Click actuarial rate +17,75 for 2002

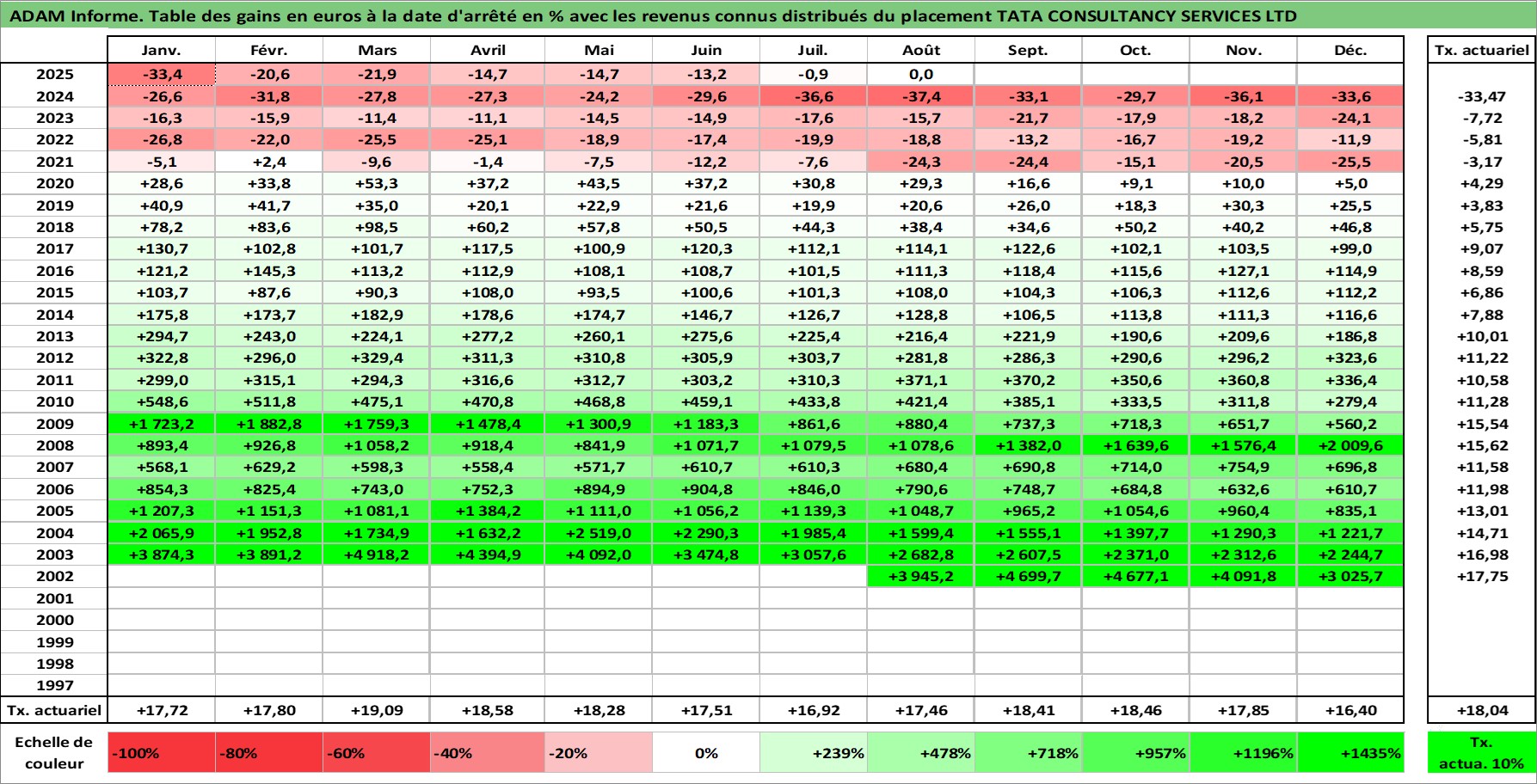coord(1482,576)
